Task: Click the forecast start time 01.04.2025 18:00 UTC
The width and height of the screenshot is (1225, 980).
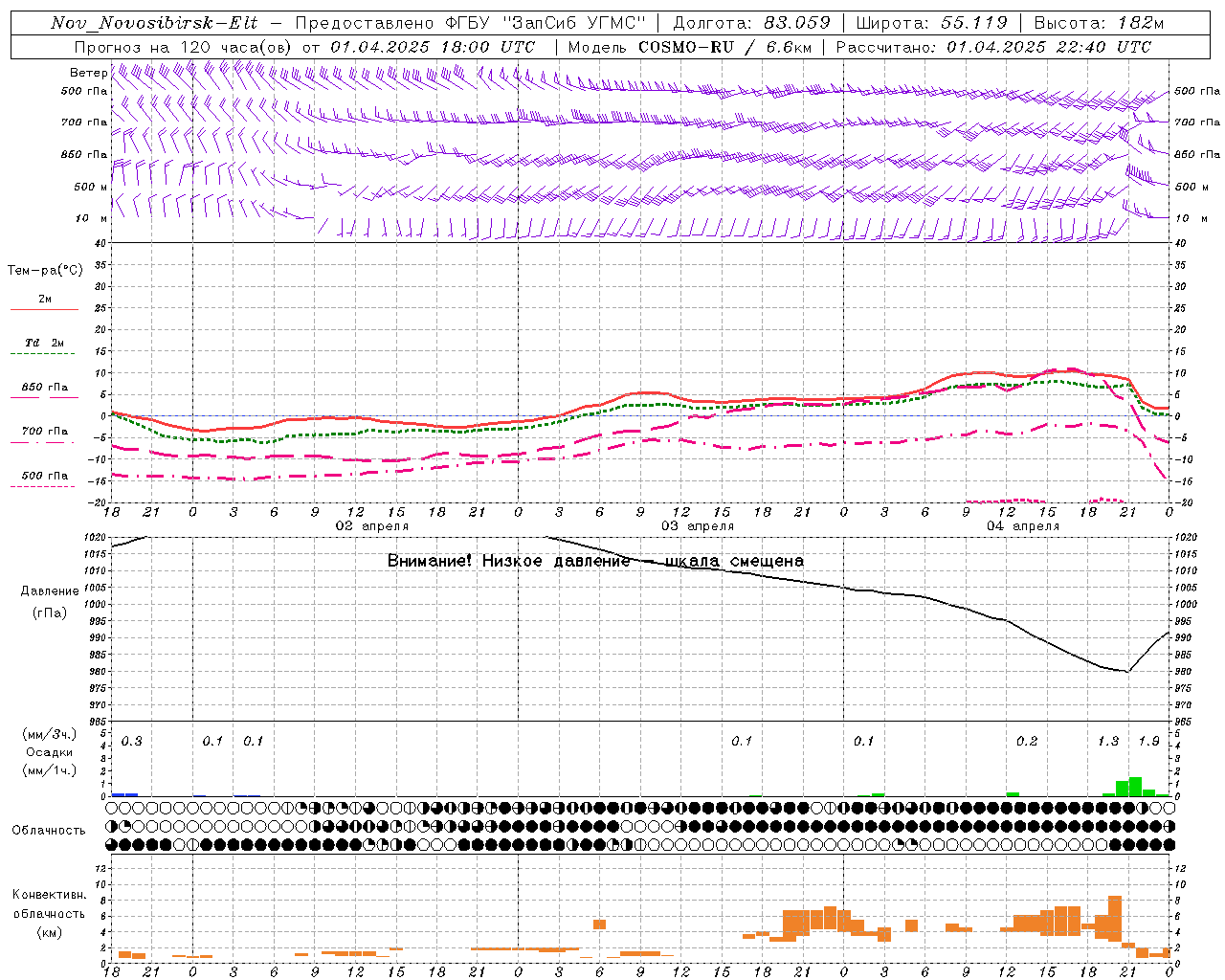Action: coord(433,47)
